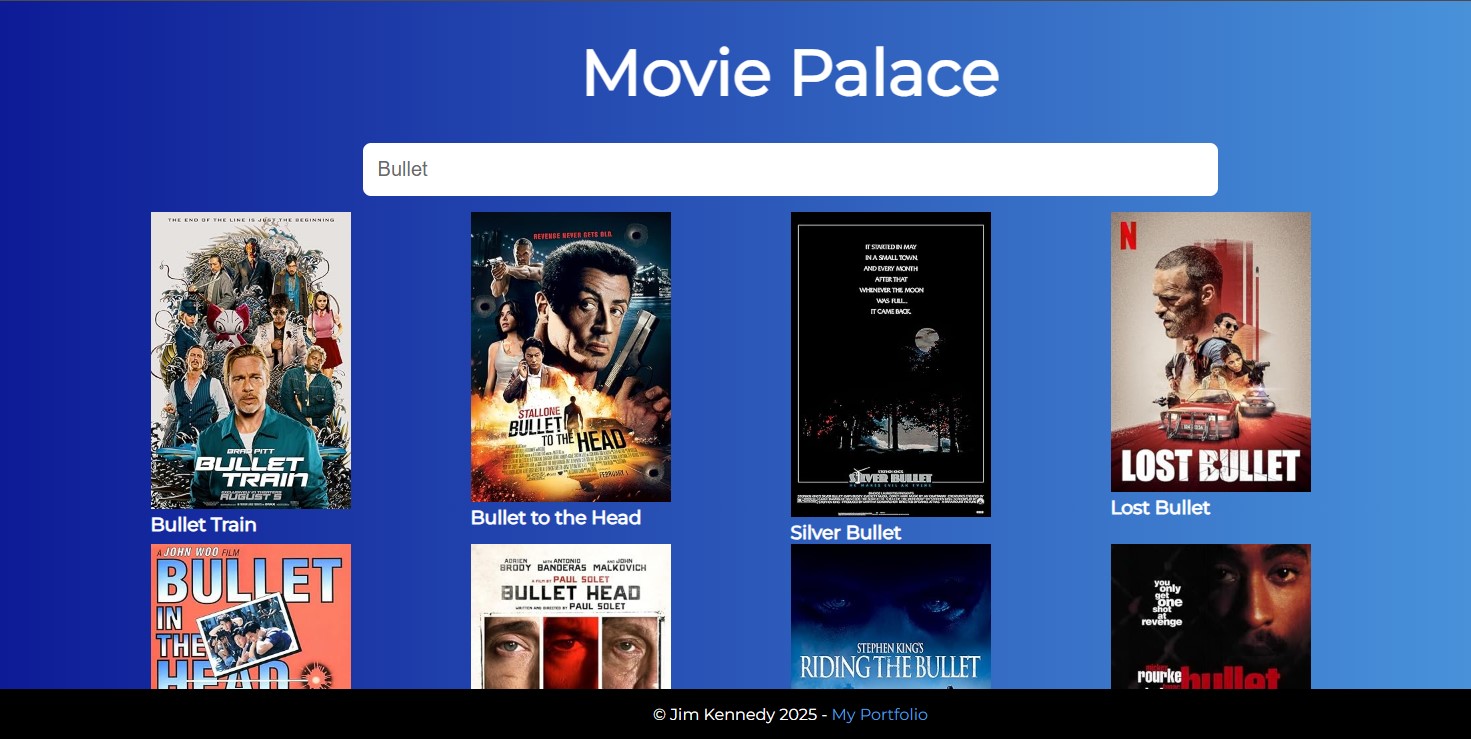
Task: Open the Lost Bullet Netflix poster
Action: tap(1211, 352)
